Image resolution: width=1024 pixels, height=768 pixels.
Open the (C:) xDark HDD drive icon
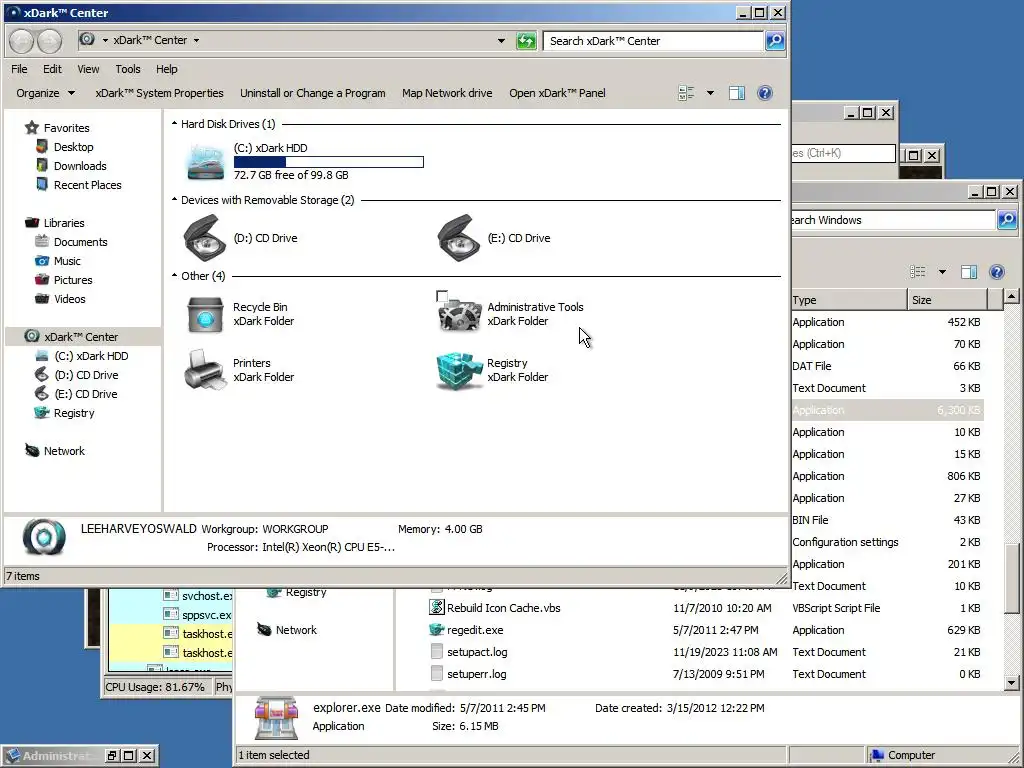(206, 162)
